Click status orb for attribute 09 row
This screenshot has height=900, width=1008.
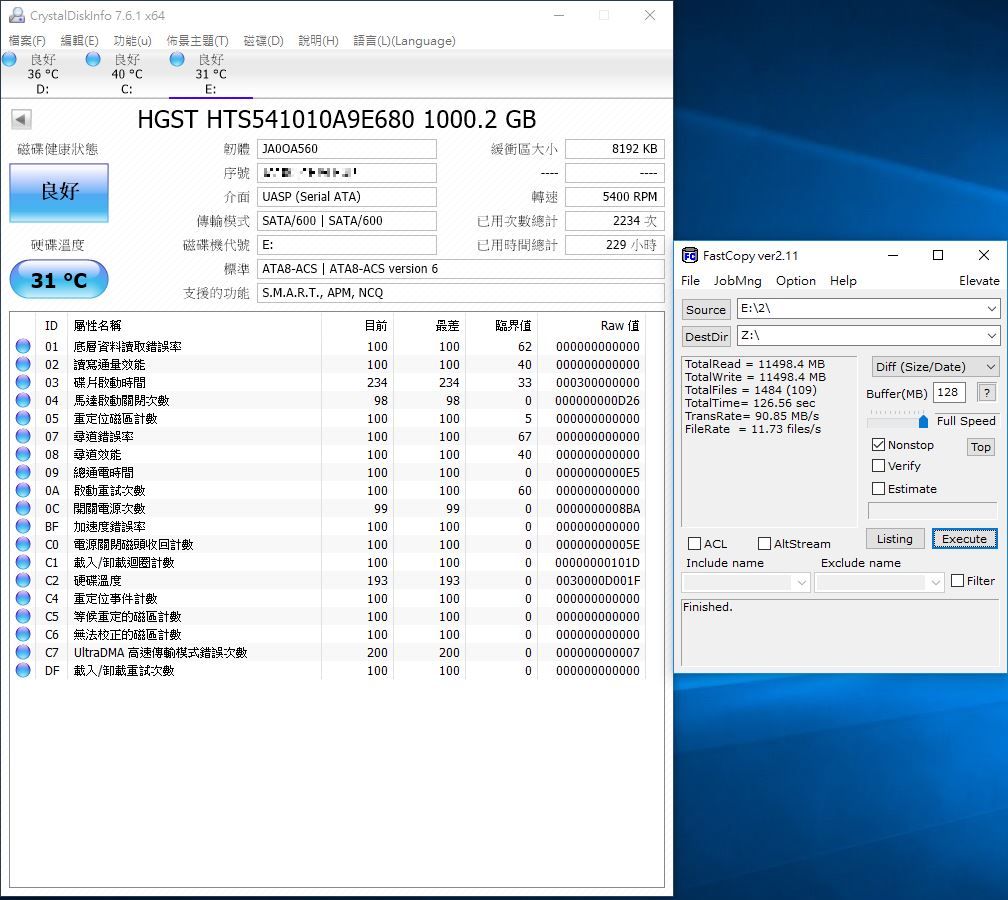coord(23,472)
